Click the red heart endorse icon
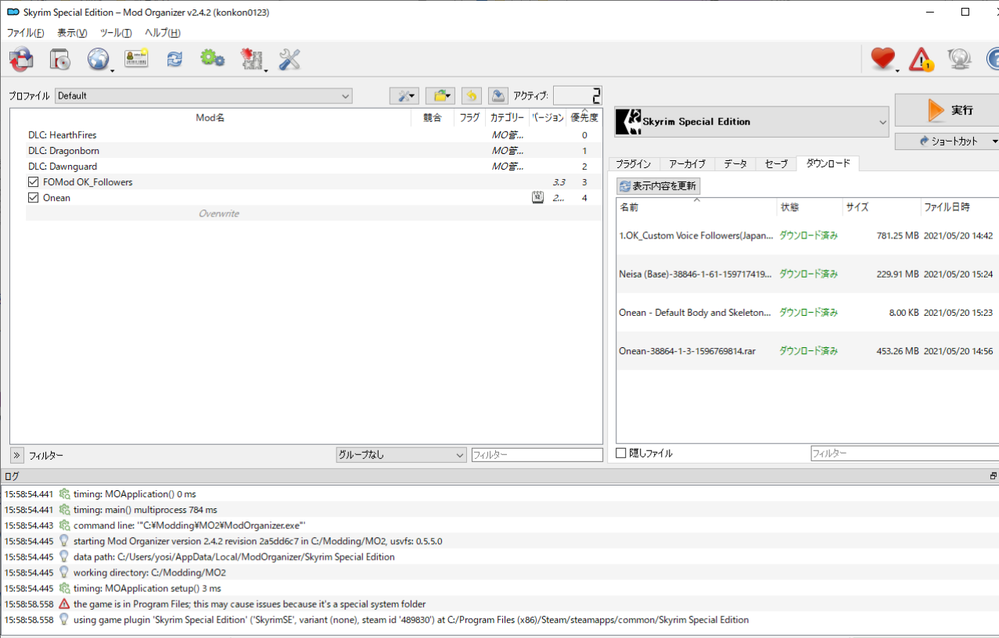Screen dimensions: 999x638 (x=882, y=60)
